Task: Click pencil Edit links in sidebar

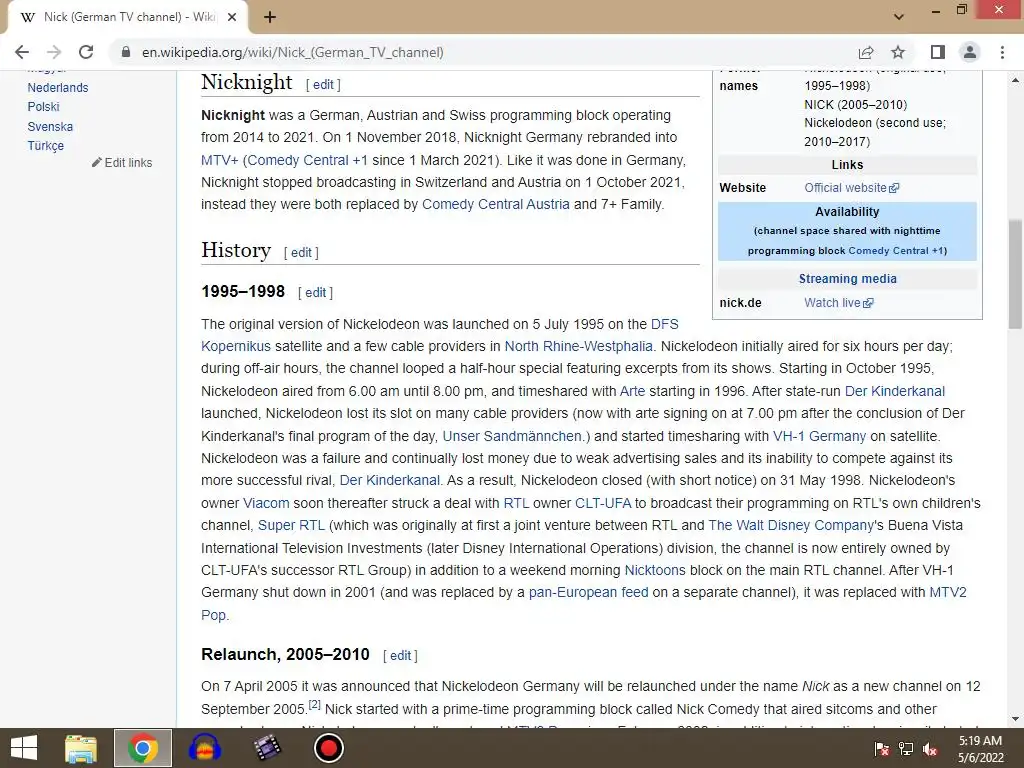Action: pos(122,163)
